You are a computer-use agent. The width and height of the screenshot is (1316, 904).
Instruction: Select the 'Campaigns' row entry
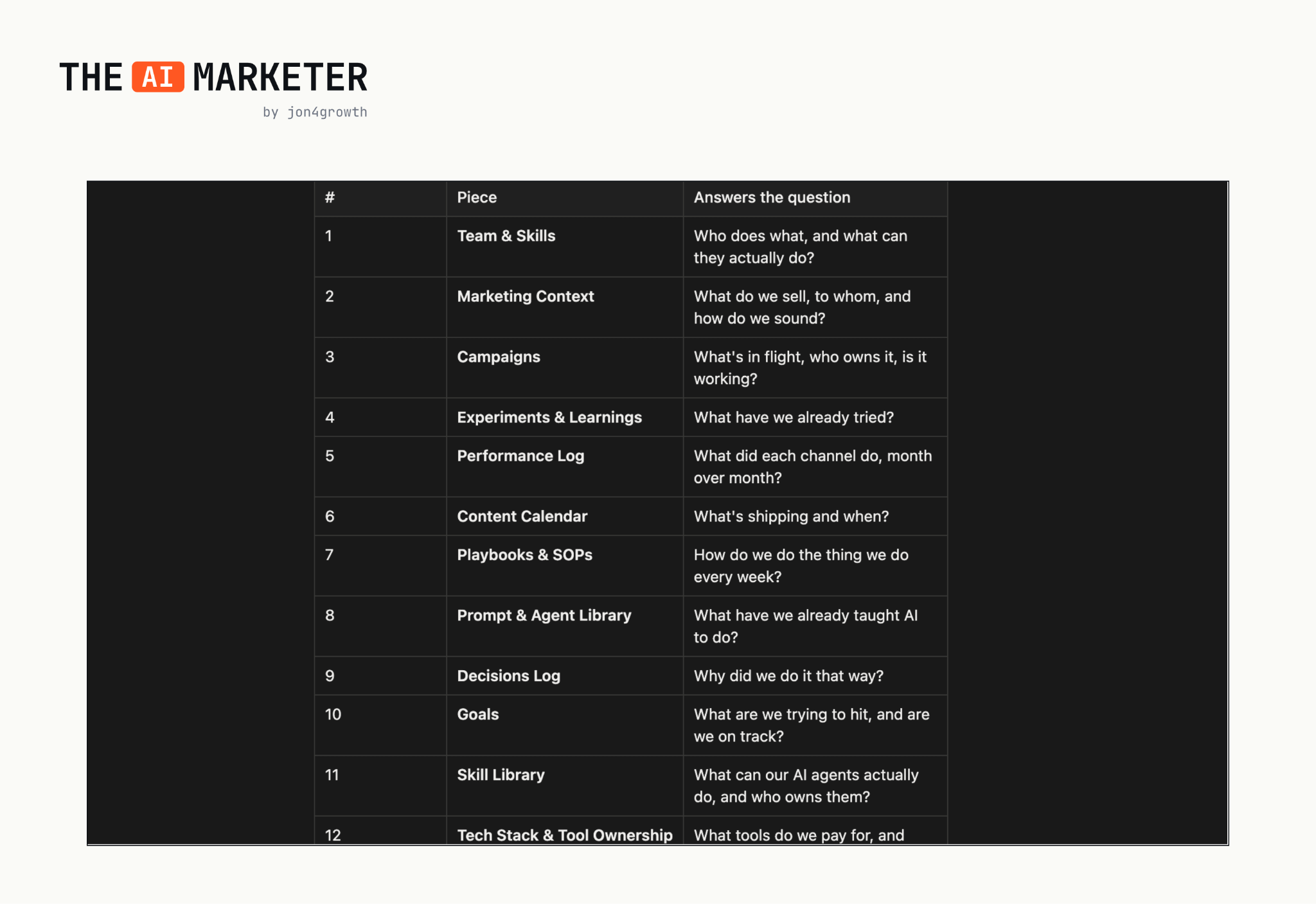(499, 357)
